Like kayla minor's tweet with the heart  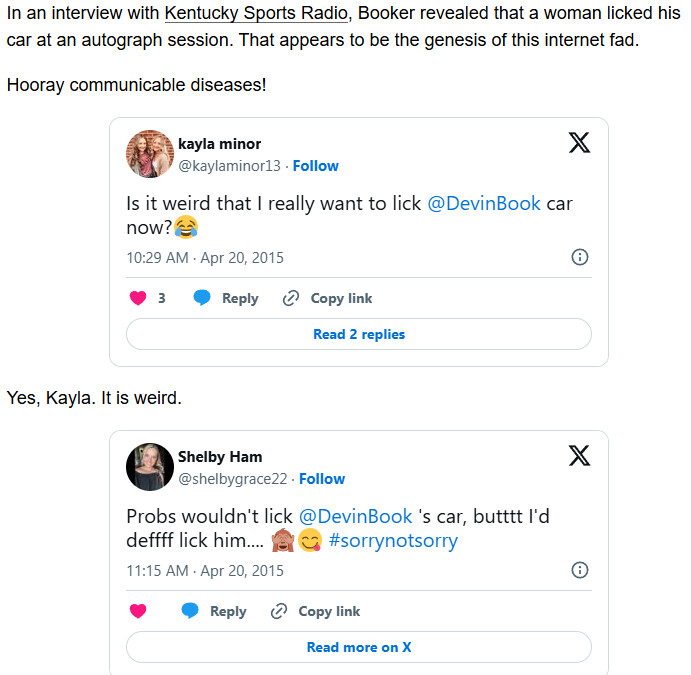click(138, 298)
